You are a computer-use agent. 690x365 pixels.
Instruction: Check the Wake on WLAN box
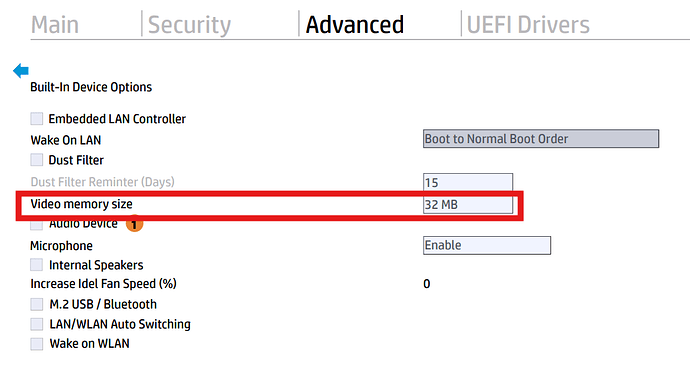[x=37, y=344]
